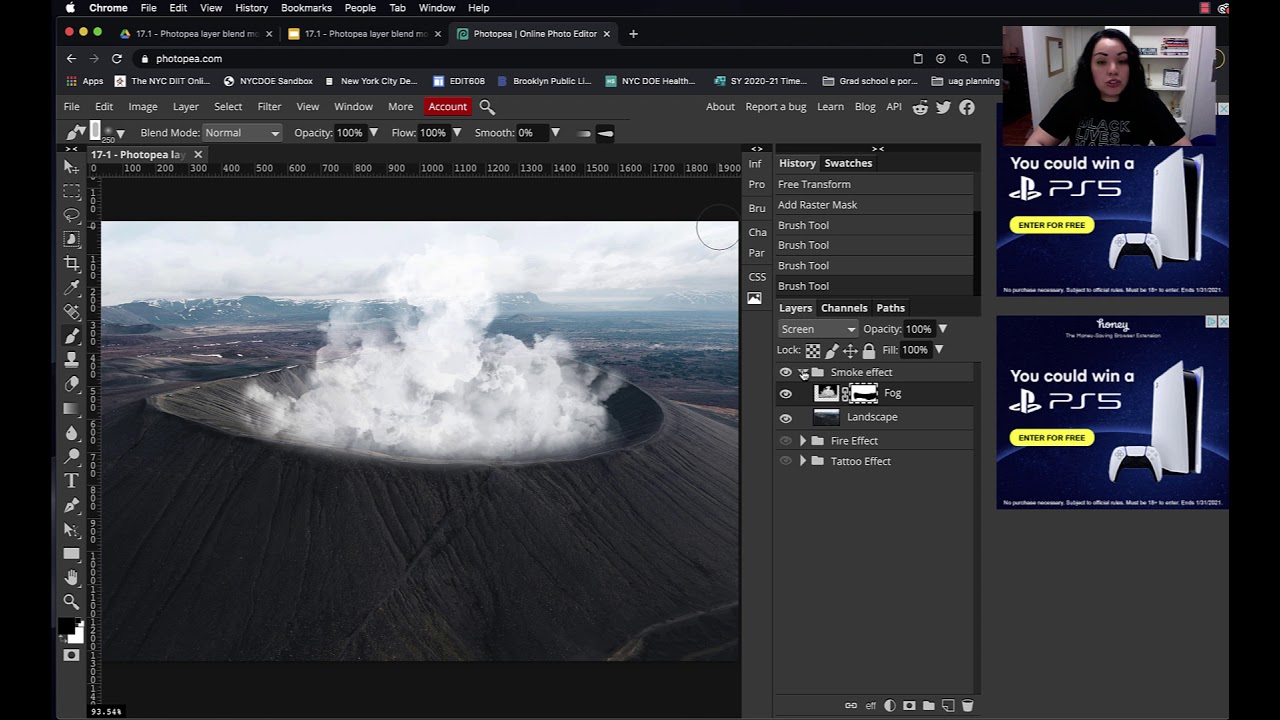This screenshot has height=720, width=1280.
Task: Create new layer icon in Layers panel
Action: tap(948, 705)
